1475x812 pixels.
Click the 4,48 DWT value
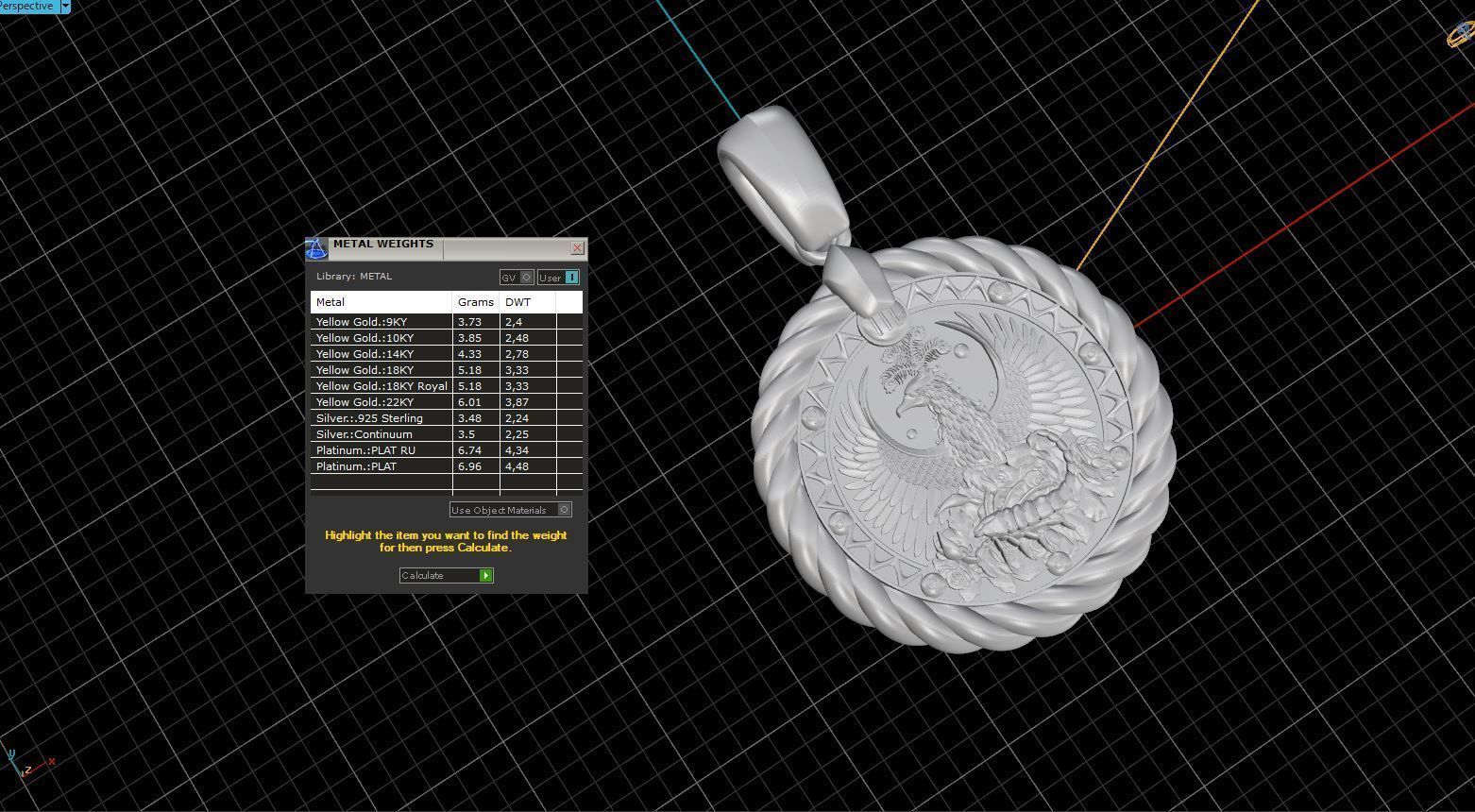click(517, 466)
